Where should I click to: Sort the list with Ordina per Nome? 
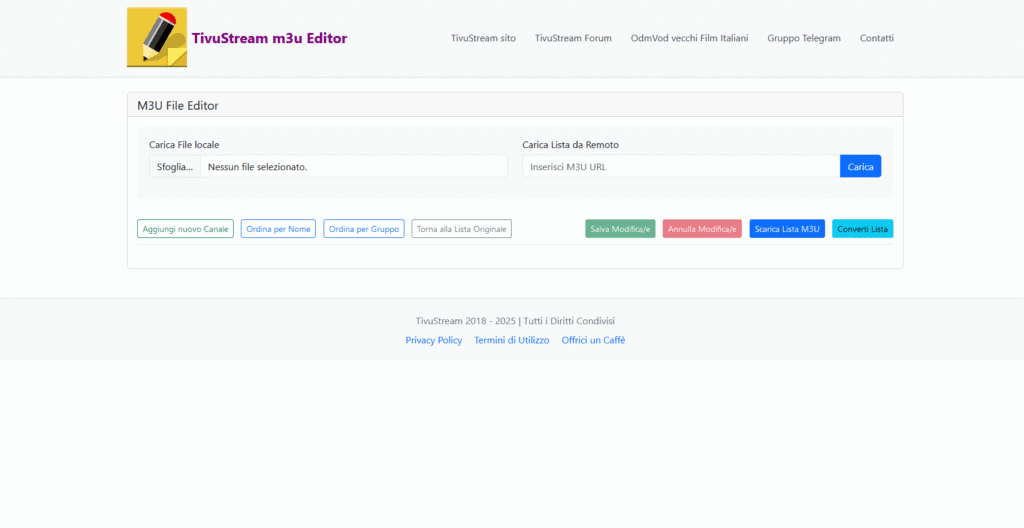tap(278, 229)
